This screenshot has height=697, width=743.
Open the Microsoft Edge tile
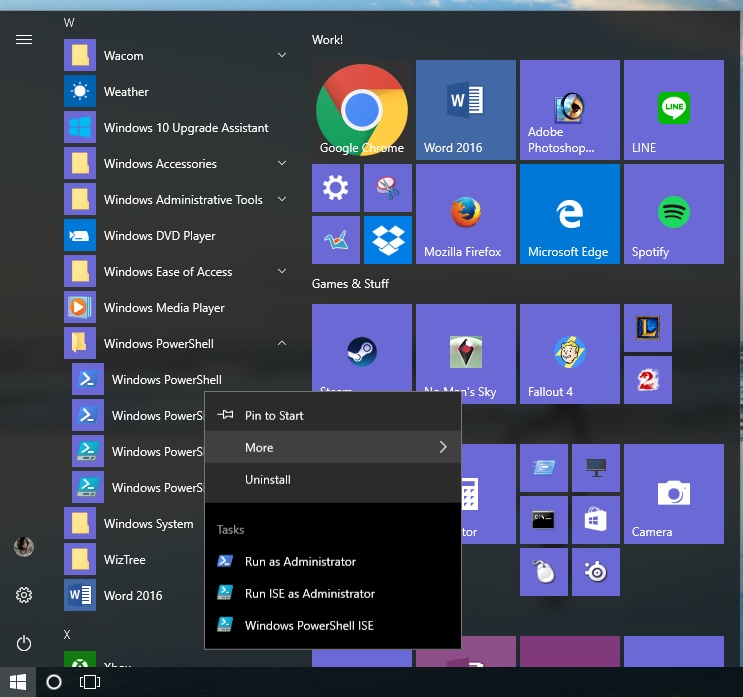click(570, 214)
